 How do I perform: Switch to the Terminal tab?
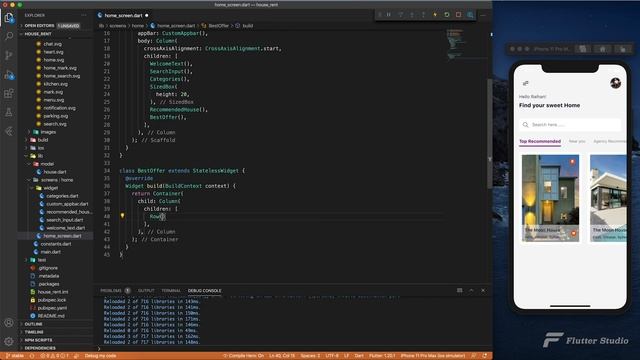171,291
